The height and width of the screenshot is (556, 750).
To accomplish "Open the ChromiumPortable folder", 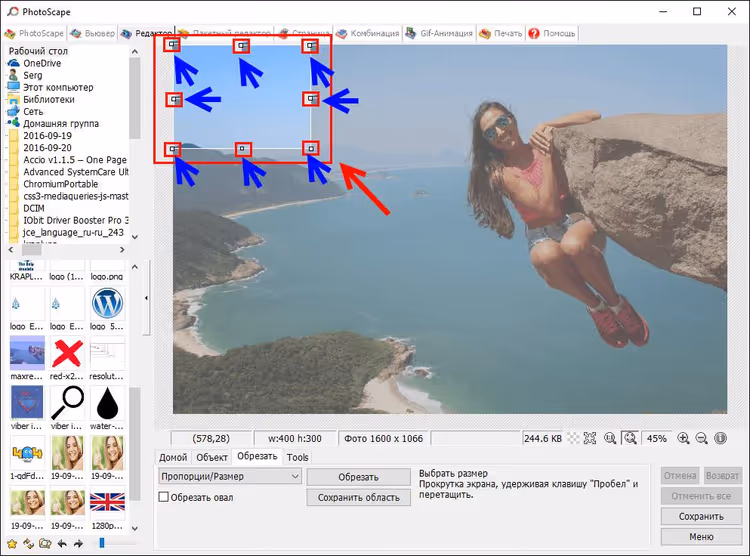I will pyautogui.click(x=60, y=184).
